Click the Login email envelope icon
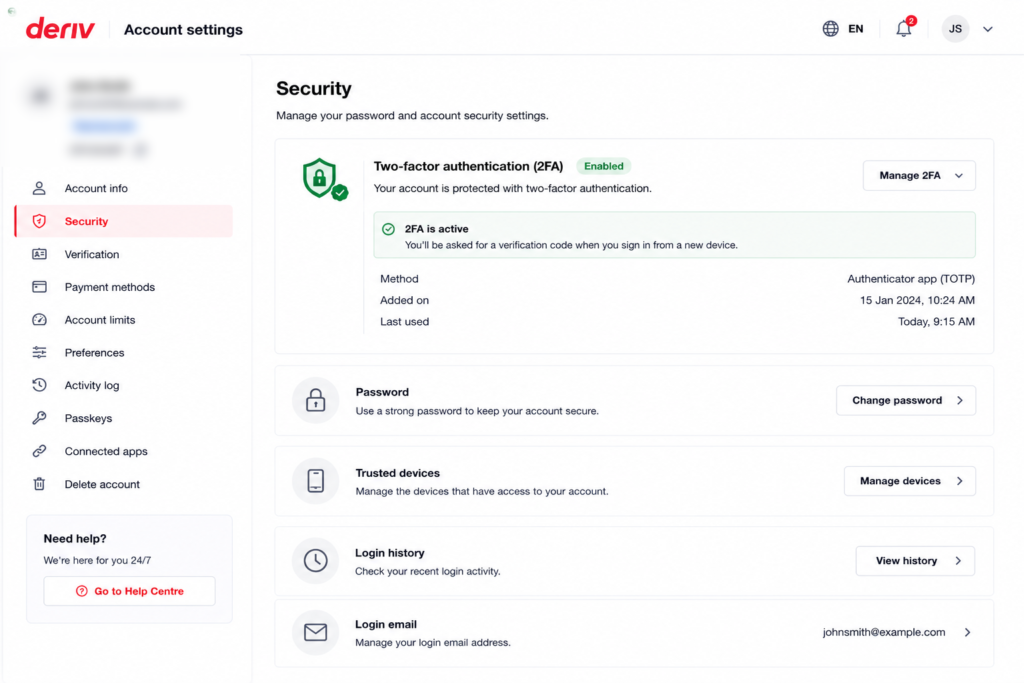This screenshot has height=683, width=1024. [315, 632]
